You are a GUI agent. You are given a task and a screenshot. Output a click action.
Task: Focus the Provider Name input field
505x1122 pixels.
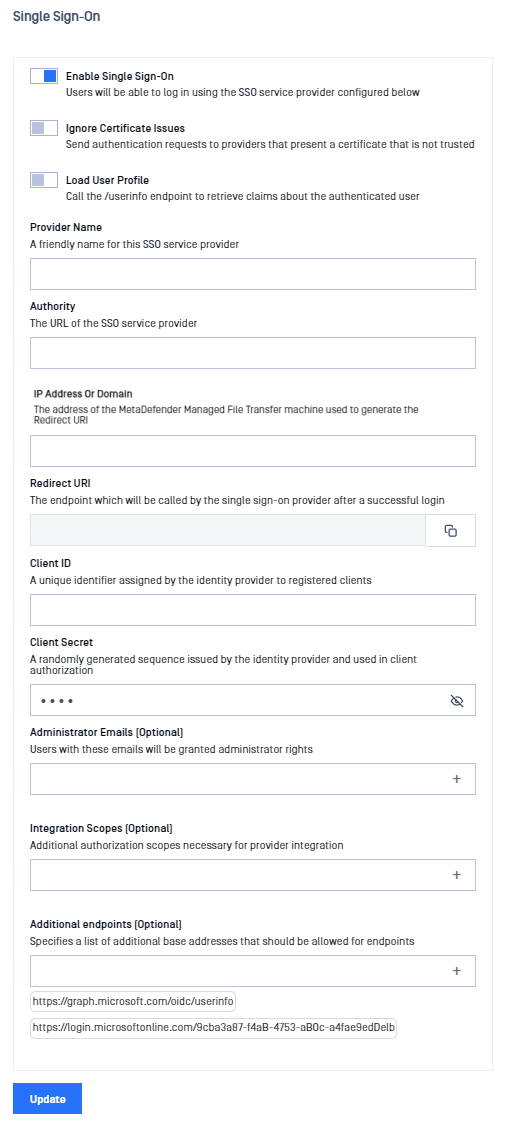pos(252,273)
